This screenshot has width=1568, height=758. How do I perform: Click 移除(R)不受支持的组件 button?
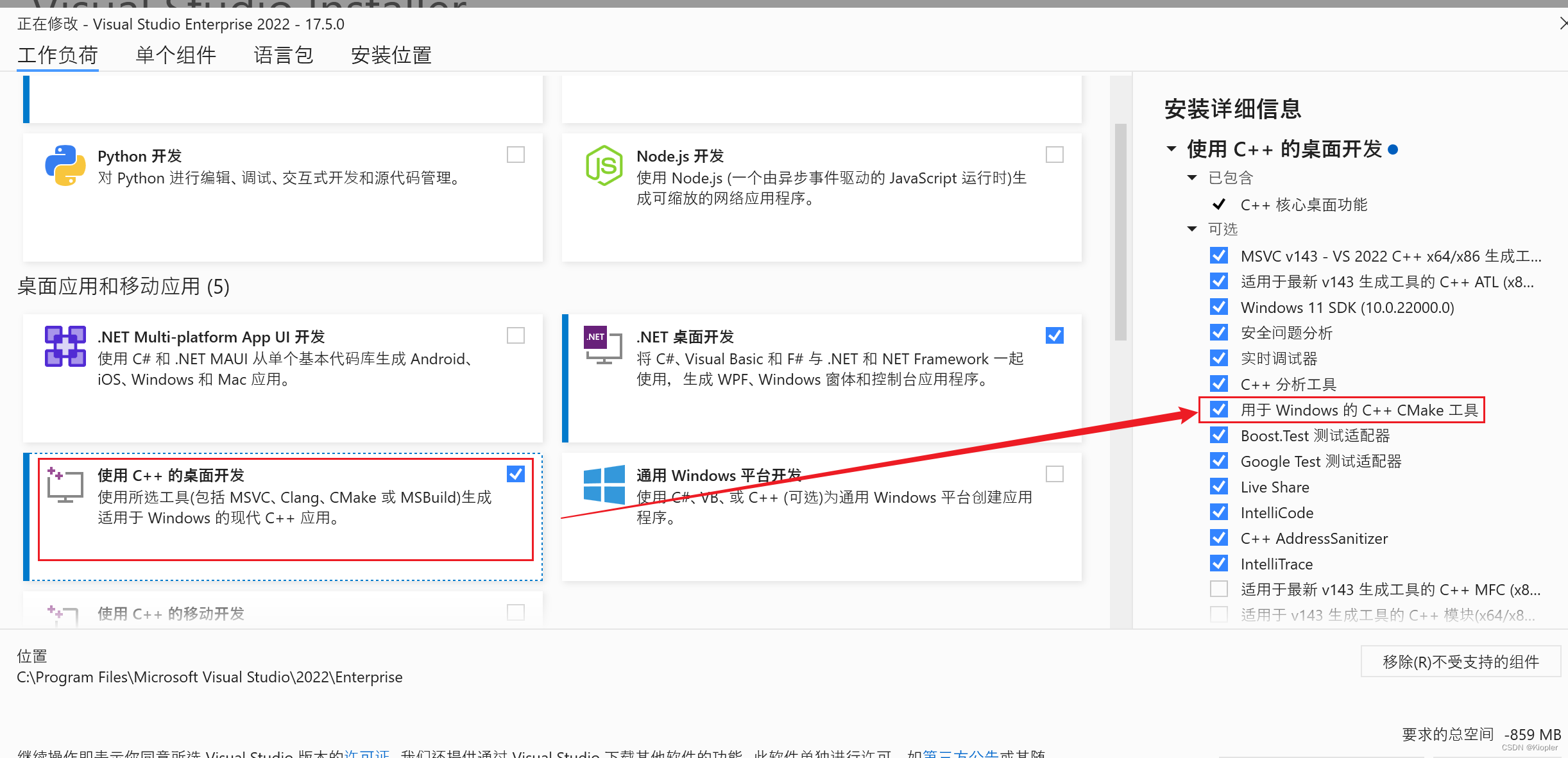(1461, 661)
